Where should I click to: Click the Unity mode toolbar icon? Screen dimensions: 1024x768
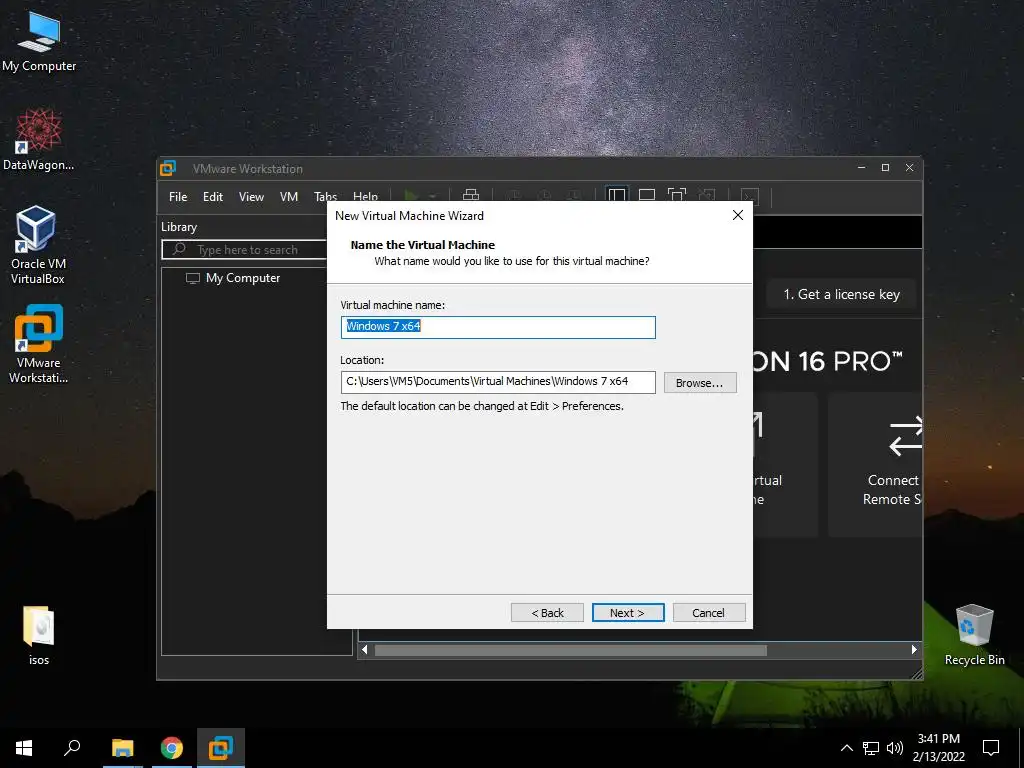[x=707, y=195]
